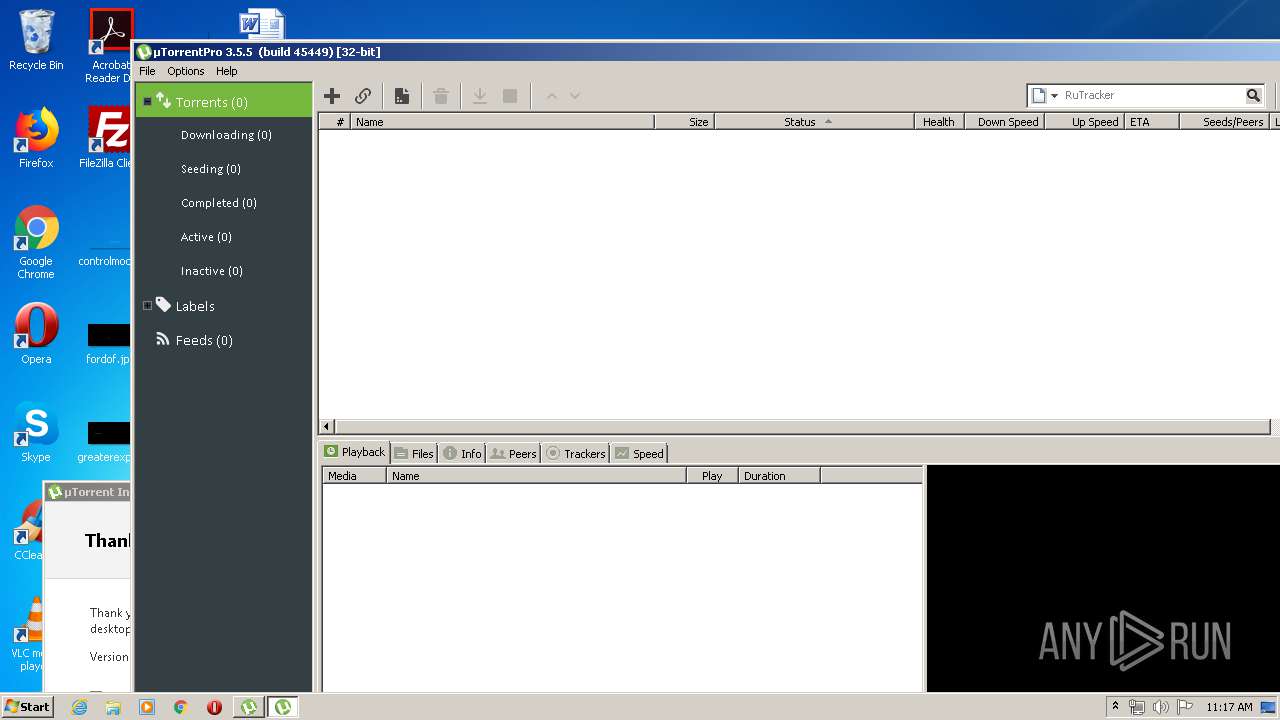The height and width of the screenshot is (720, 1280).
Task: Open Internet Explorer from taskbar
Action: 80,707
